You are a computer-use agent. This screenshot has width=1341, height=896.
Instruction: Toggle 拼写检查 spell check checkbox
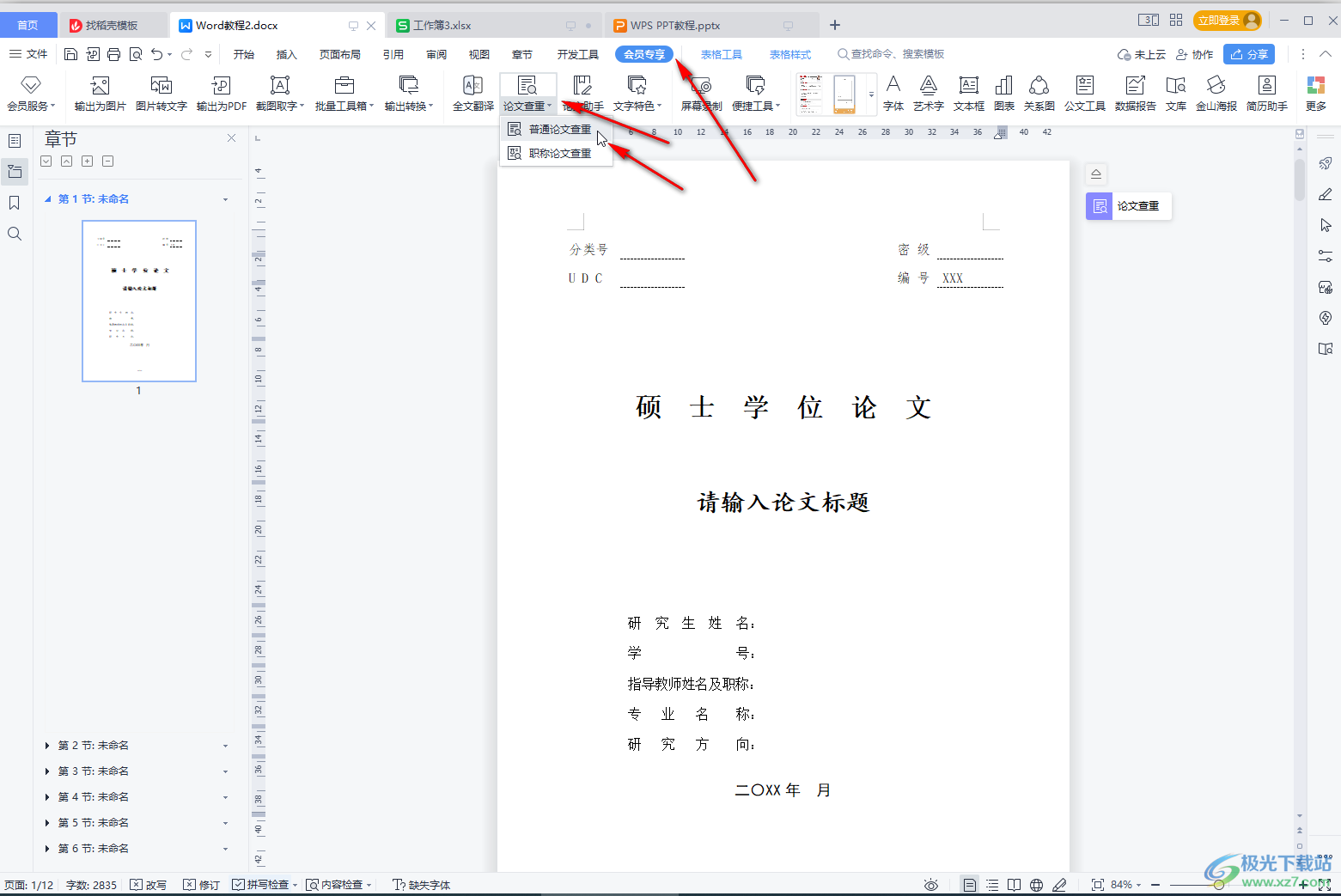238,885
